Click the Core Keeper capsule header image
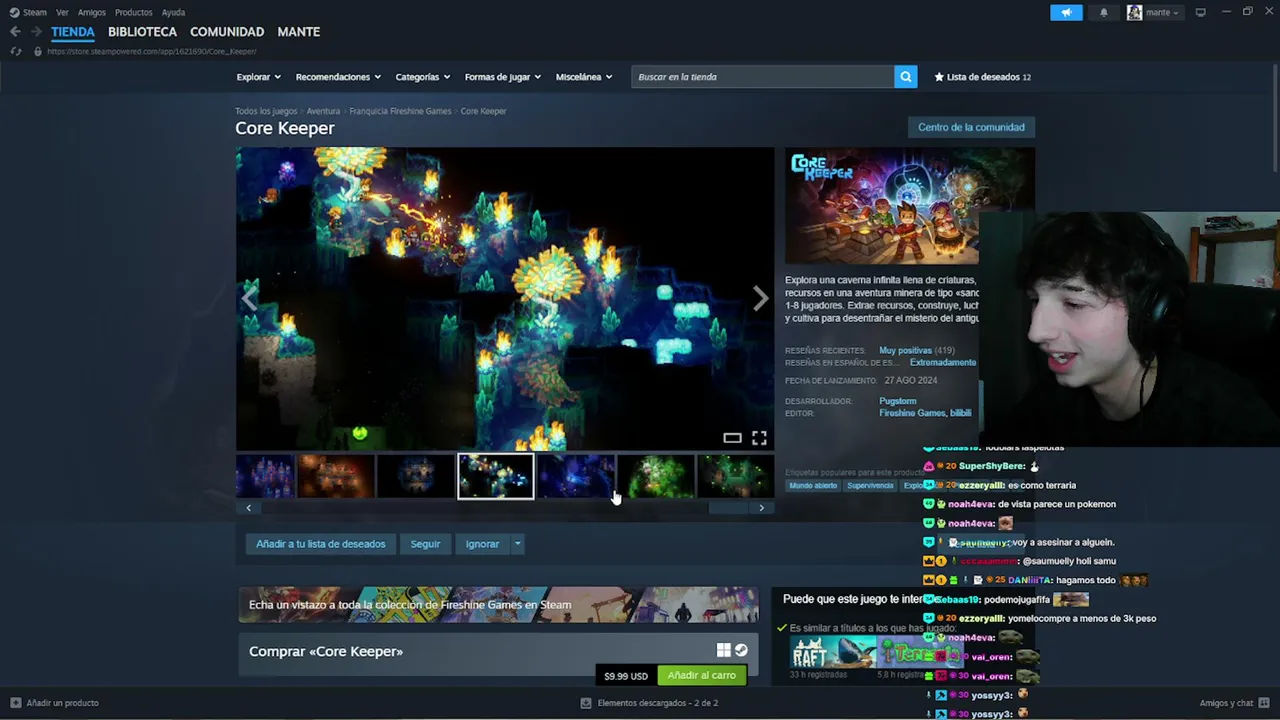The height and width of the screenshot is (720, 1280). pos(910,206)
